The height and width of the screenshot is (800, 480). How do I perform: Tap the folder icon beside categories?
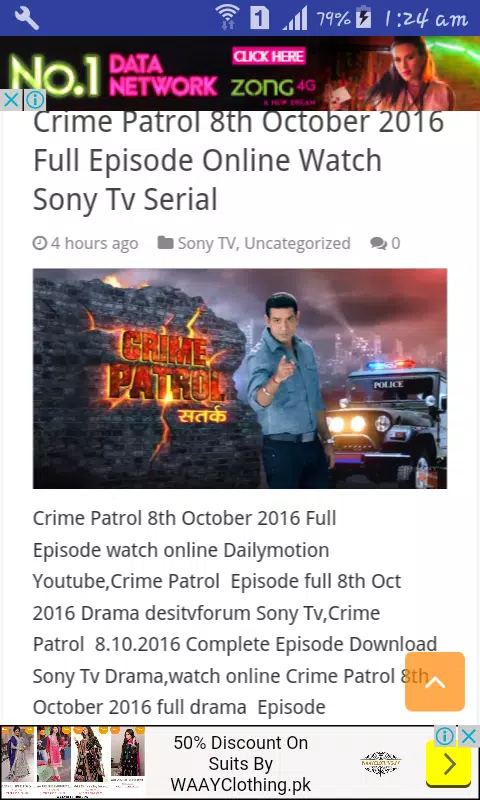click(x=165, y=243)
